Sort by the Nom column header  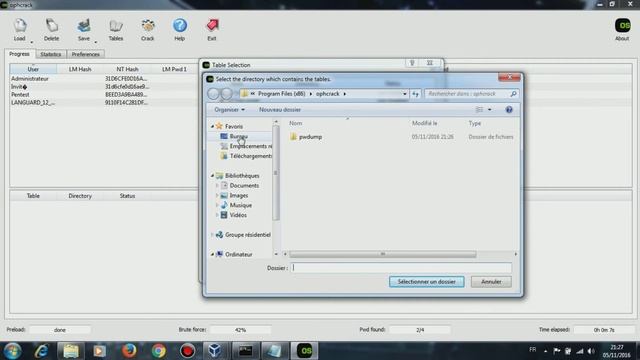click(296, 123)
